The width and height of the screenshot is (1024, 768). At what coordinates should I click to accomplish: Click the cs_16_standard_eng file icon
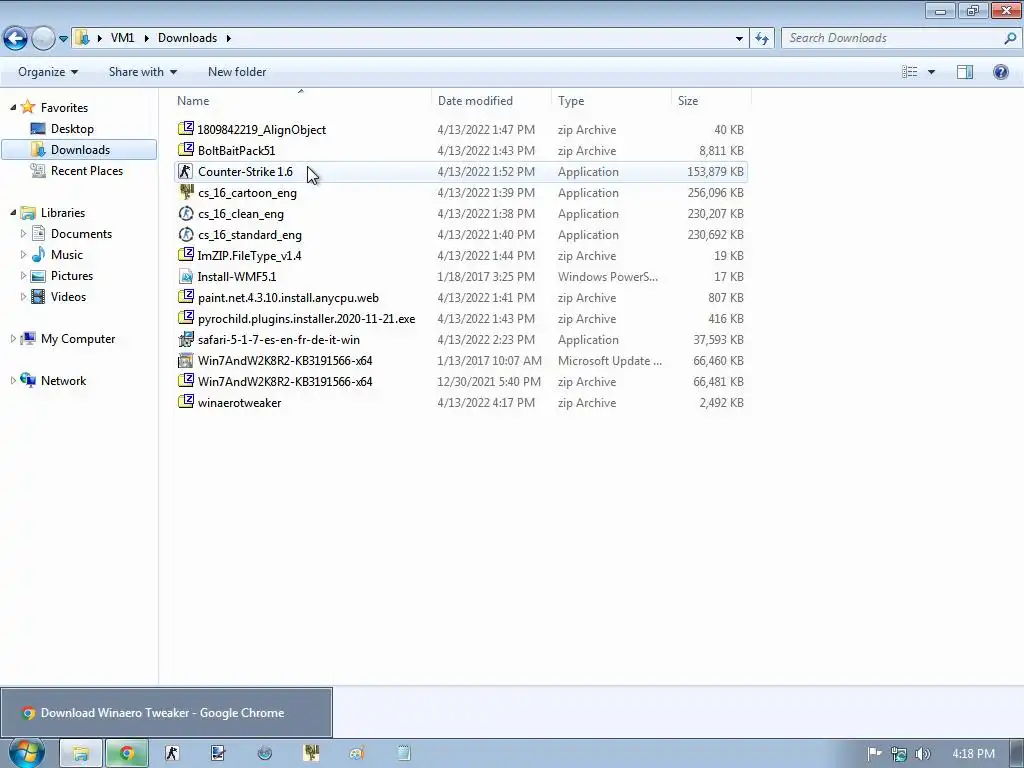tap(186, 234)
